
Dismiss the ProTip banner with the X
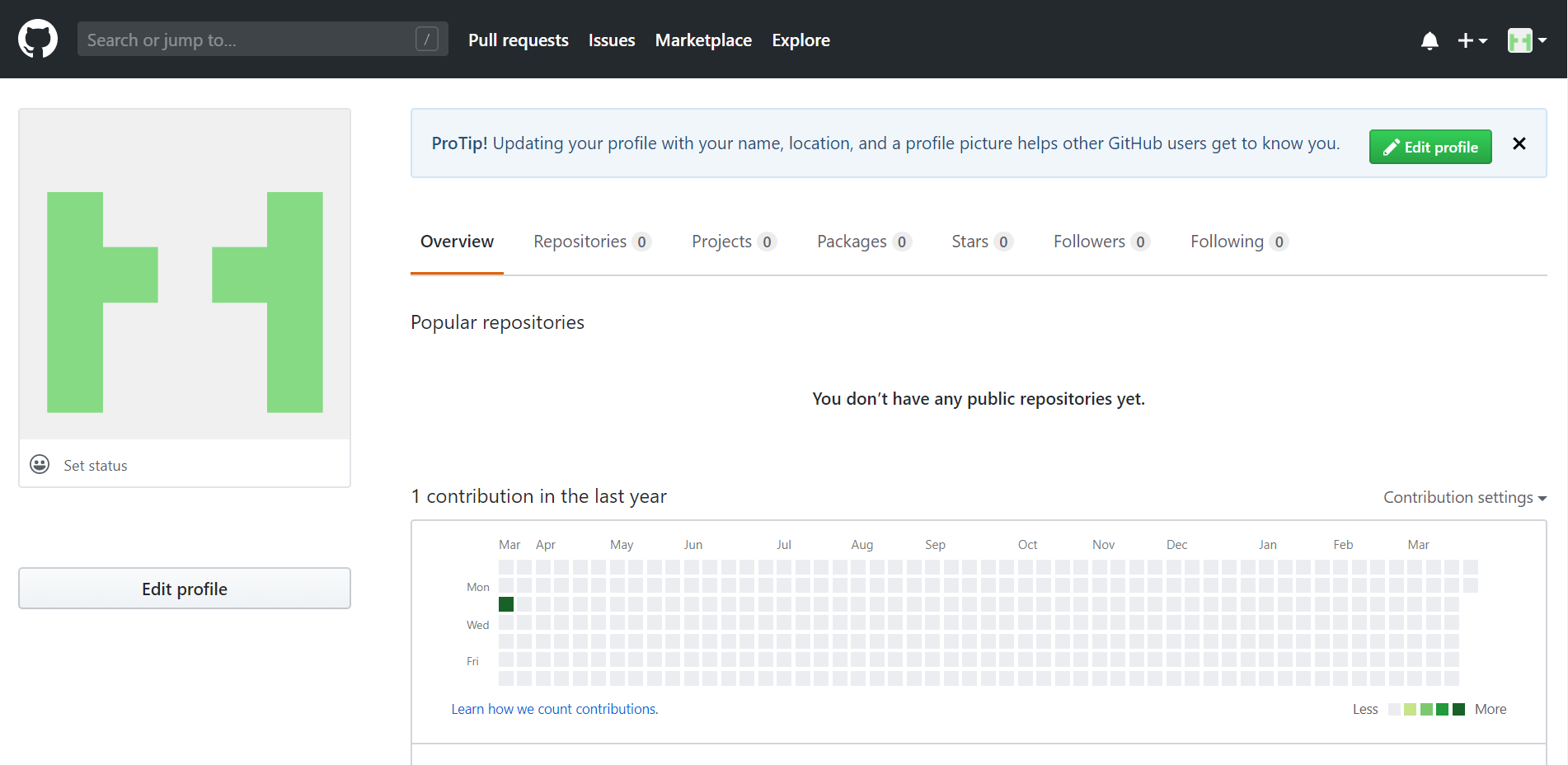(x=1519, y=143)
